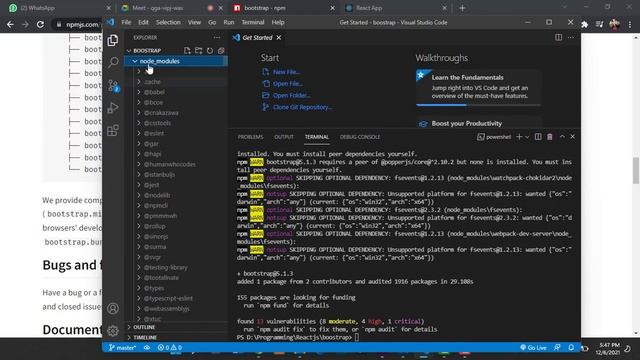The height and width of the screenshot is (360, 640).
Task: Expand the OUTLINE section
Action: [176, 327]
